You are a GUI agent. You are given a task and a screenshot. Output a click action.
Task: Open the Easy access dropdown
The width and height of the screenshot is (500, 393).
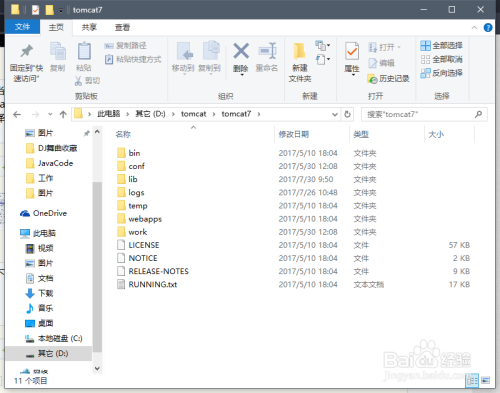[323, 60]
